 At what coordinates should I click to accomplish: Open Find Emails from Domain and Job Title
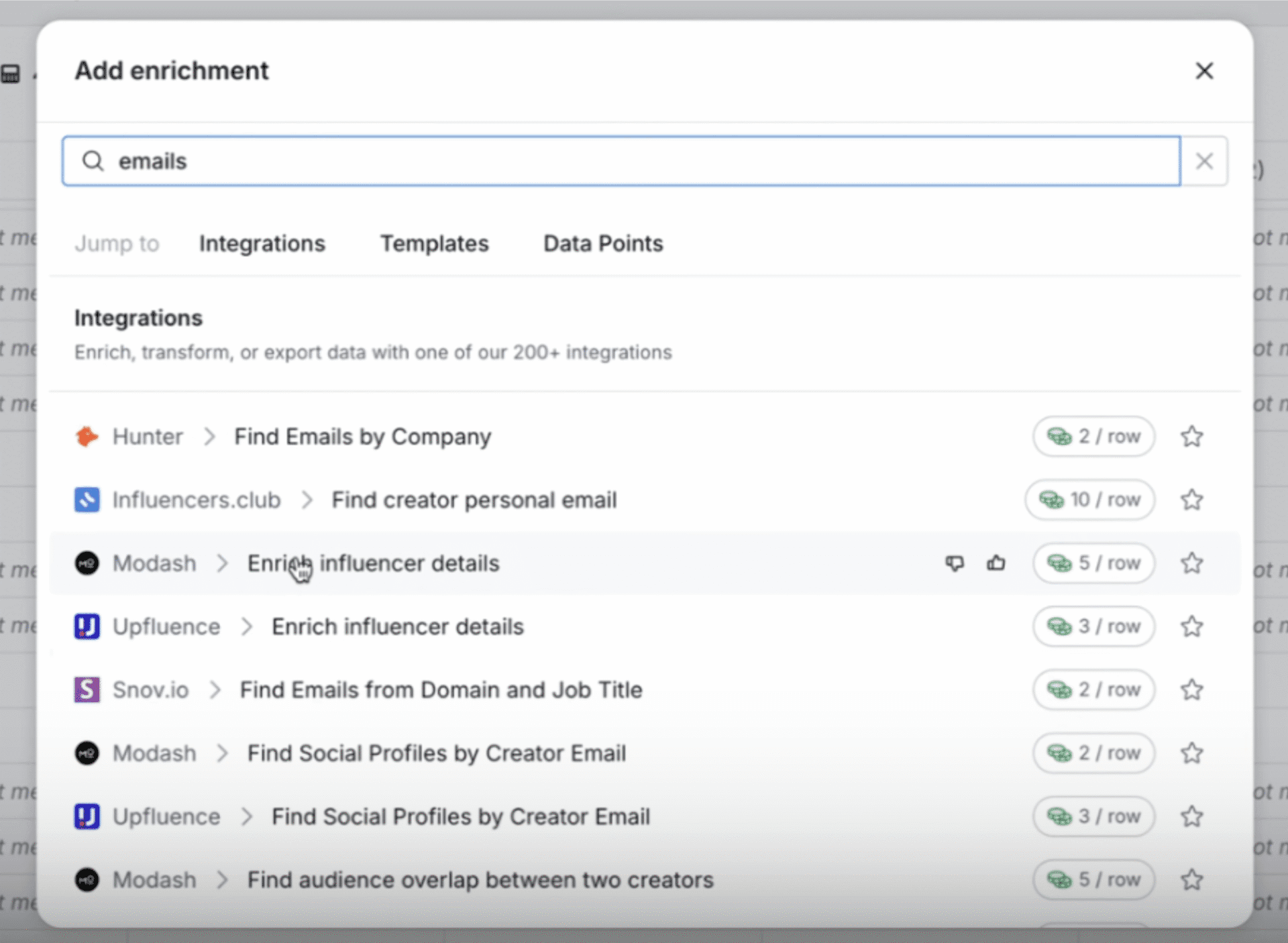click(441, 689)
